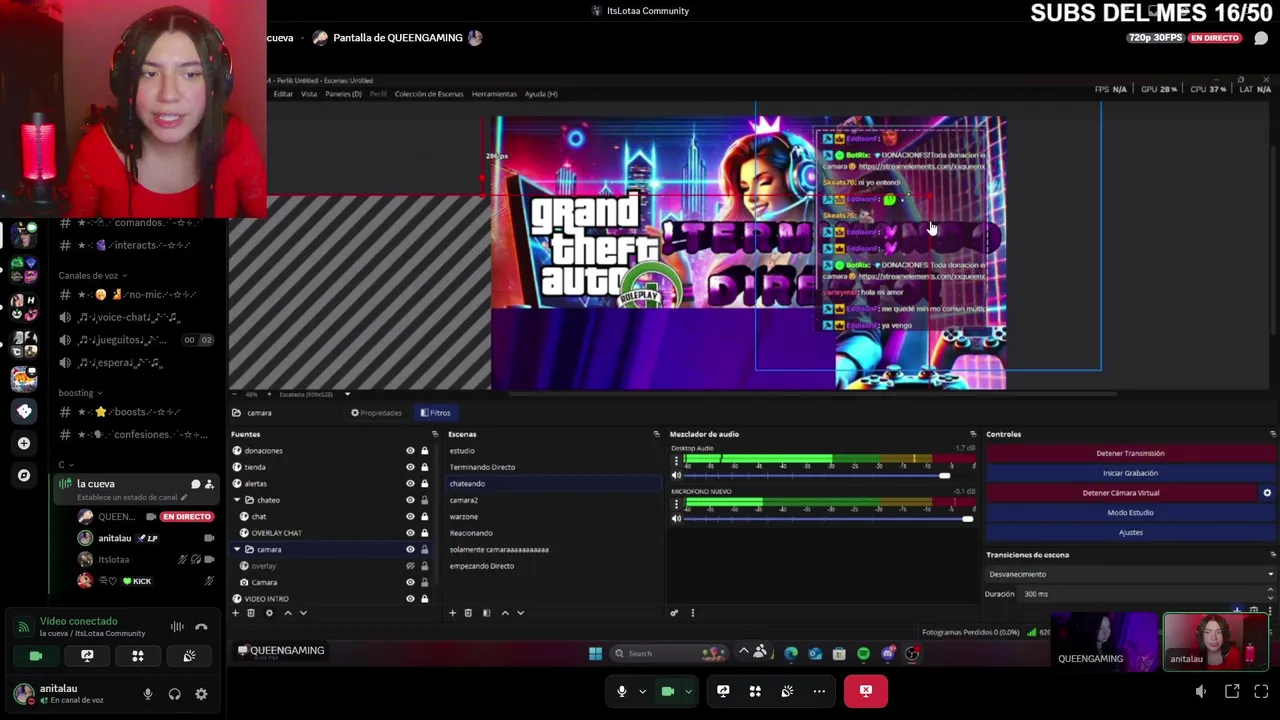1280x720 pixels.
Task: Collapse boosting channel category
Action: pyautogui.click(x=80, y=393)
